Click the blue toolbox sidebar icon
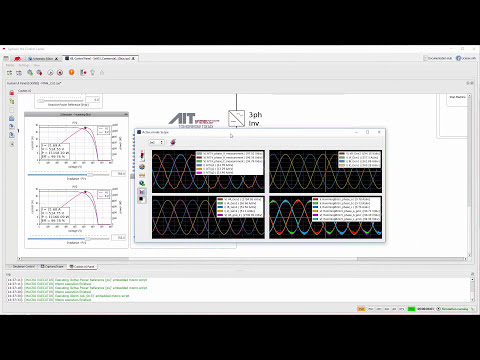The width and height of the screenshot is (480, 360). (x=12, y=118)
